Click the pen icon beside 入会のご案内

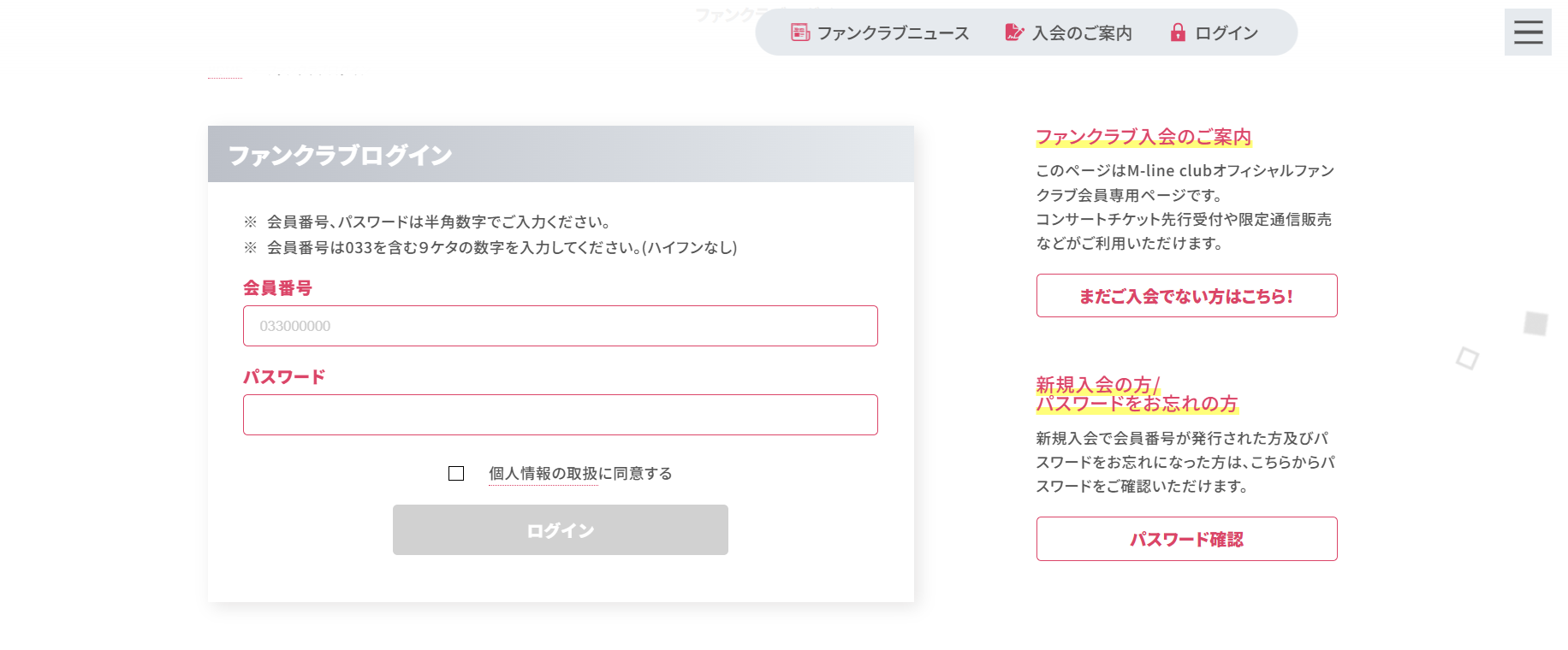coord(1013,32)
